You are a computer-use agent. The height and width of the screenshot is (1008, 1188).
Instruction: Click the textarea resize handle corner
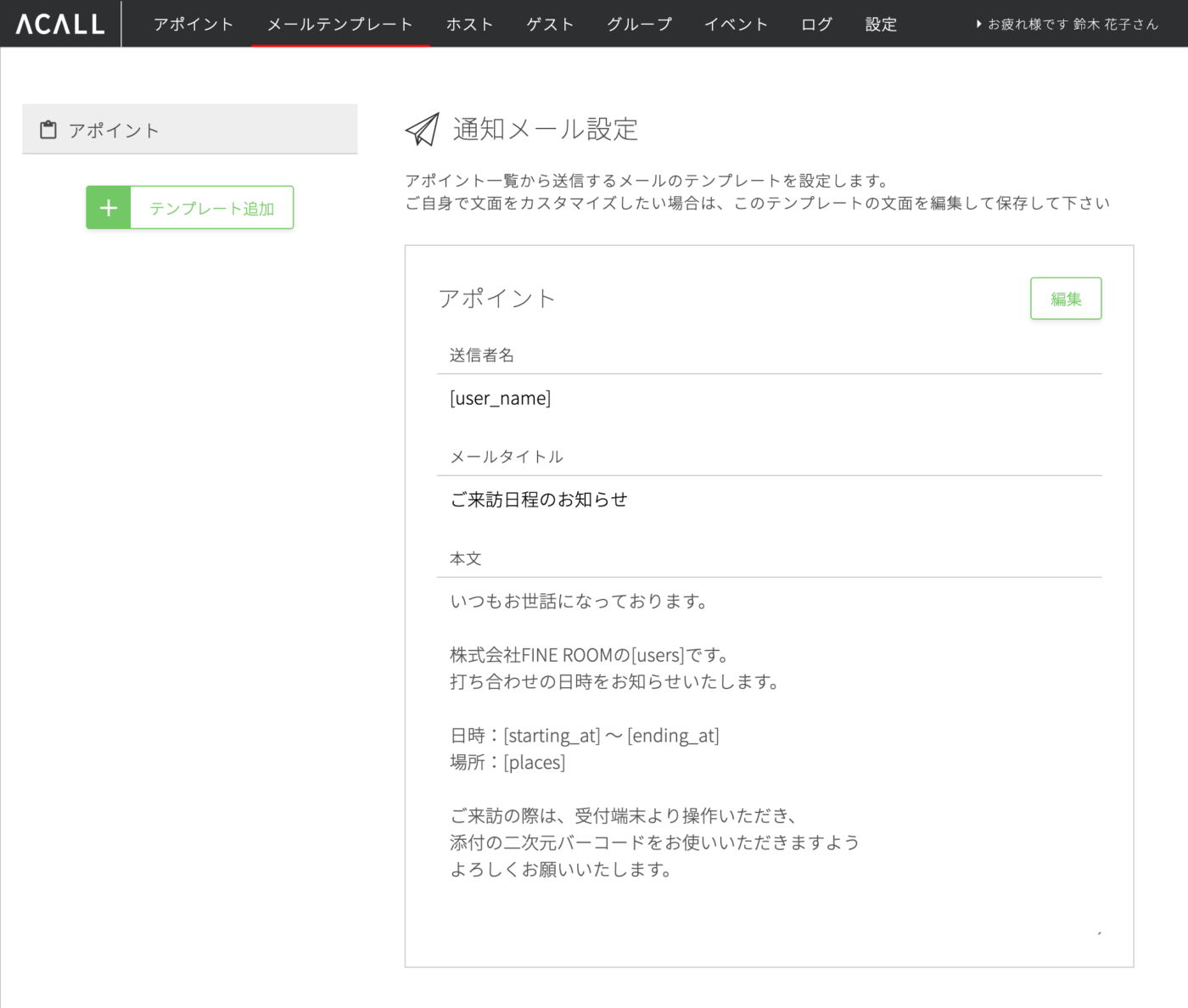(1099, 933)
